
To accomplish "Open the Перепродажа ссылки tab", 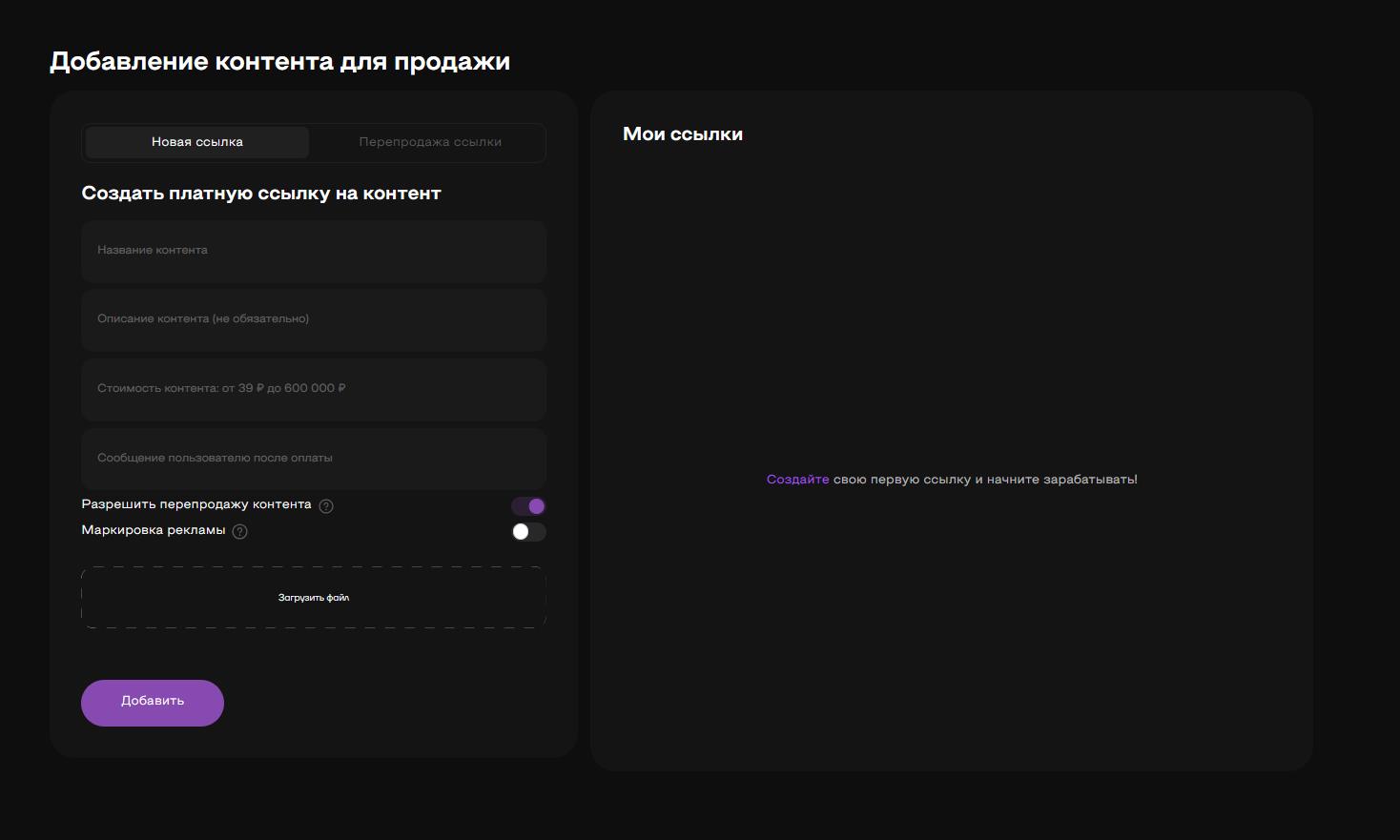I will (x=430, y=142).
